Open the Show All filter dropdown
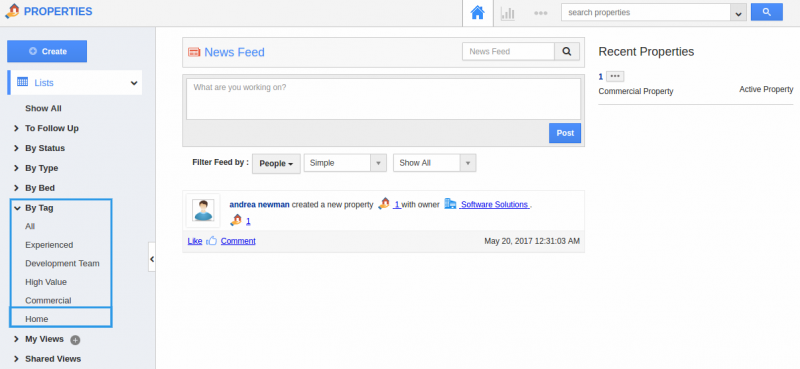 click(x=435, y=163)
